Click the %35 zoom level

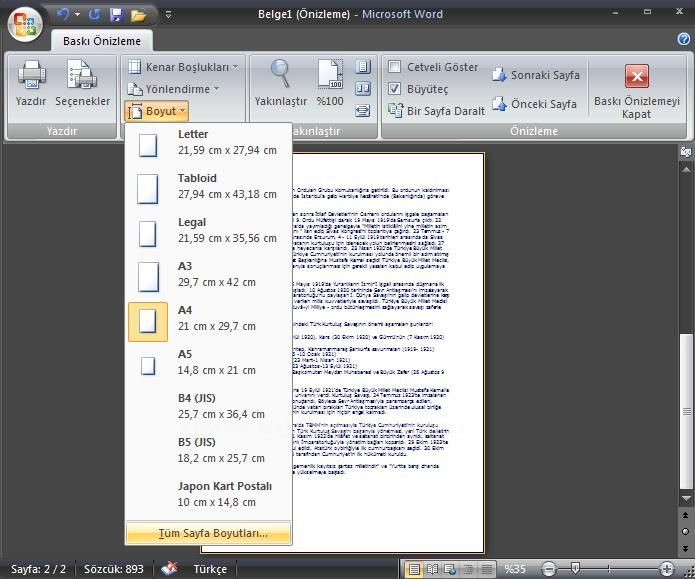(515, 569)
